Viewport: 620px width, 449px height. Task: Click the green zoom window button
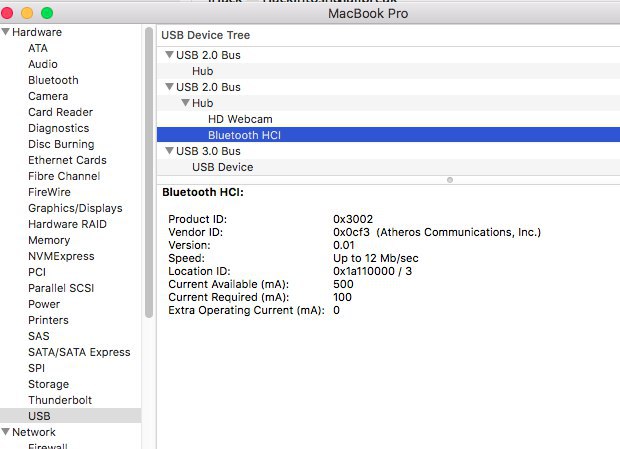(x=46, y=12)
